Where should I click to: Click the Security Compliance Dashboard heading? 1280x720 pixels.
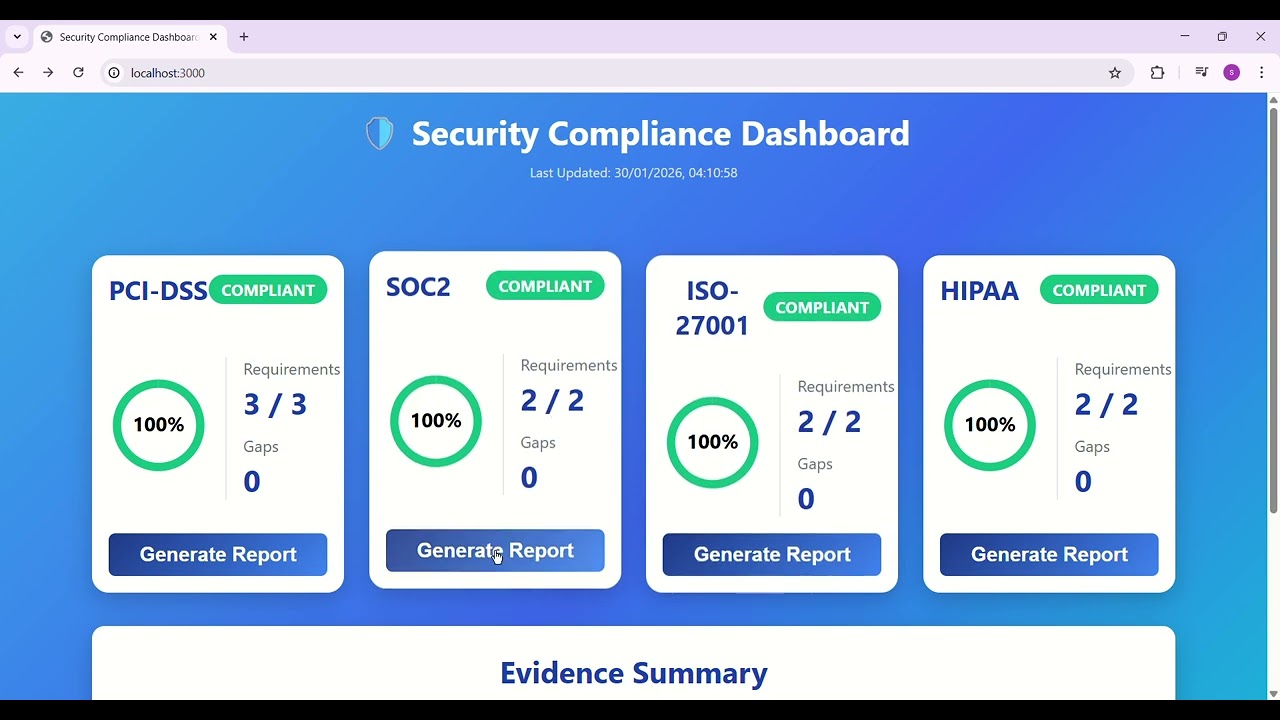(x=661, y=133)
